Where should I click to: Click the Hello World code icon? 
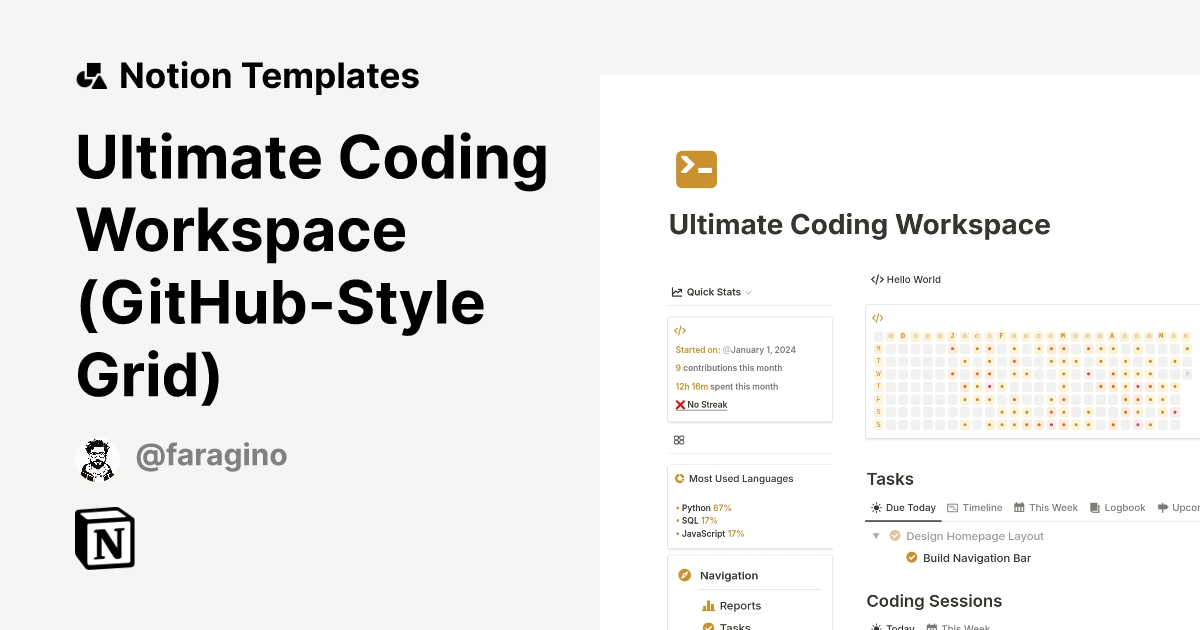(x=877, y=280)
